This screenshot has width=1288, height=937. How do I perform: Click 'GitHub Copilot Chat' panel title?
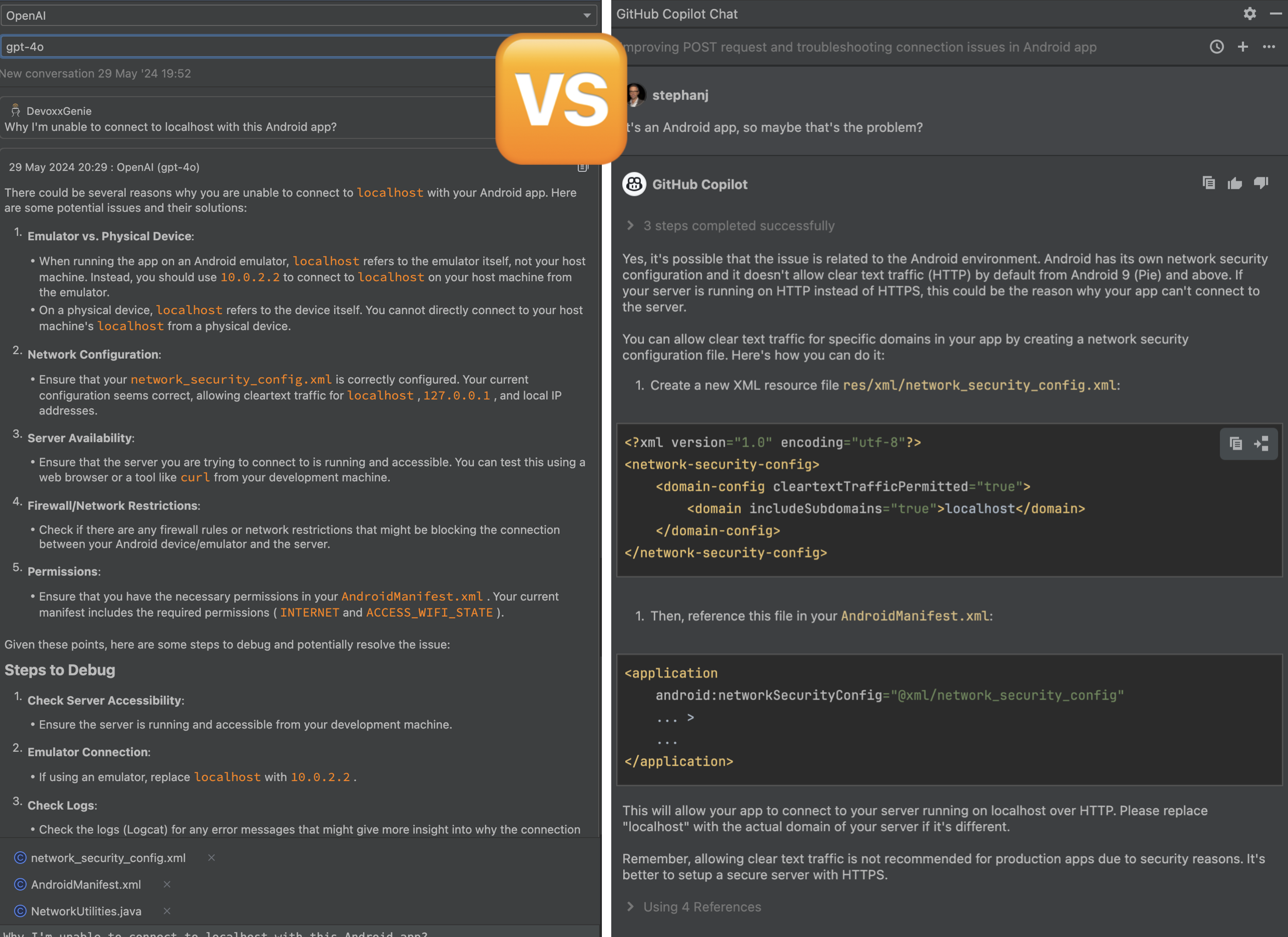click(x=677, y=14)
